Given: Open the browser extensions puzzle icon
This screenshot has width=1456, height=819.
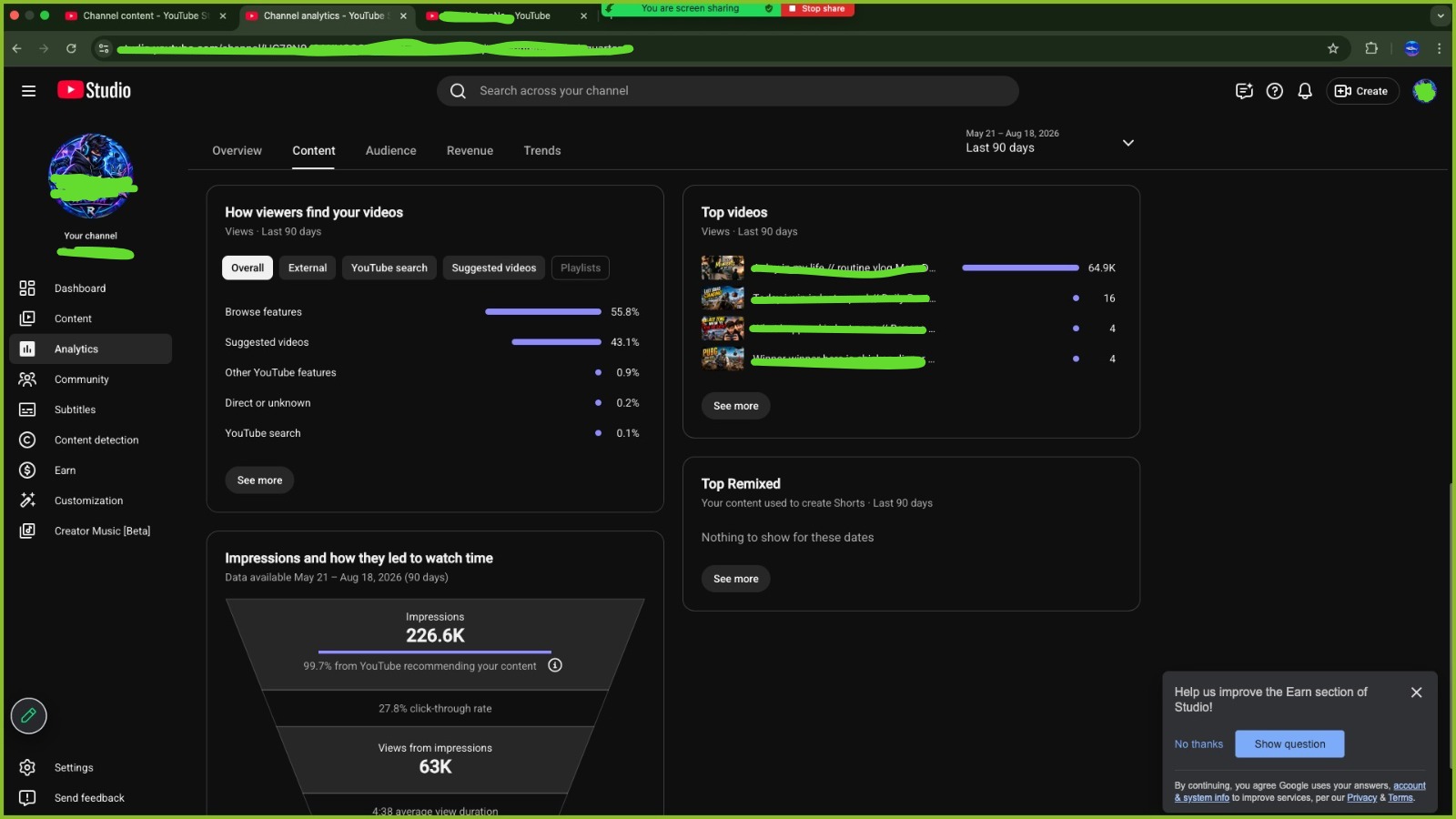Looking at the screenshot, I should (1371, 48).
